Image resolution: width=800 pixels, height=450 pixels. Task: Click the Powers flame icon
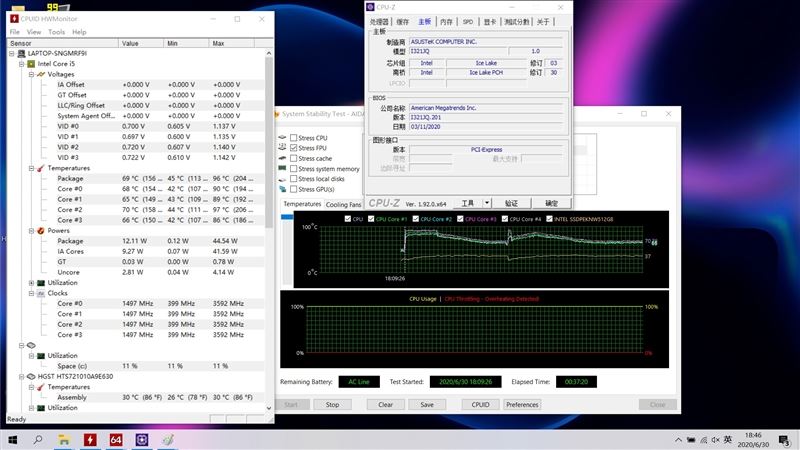point(41,231)
